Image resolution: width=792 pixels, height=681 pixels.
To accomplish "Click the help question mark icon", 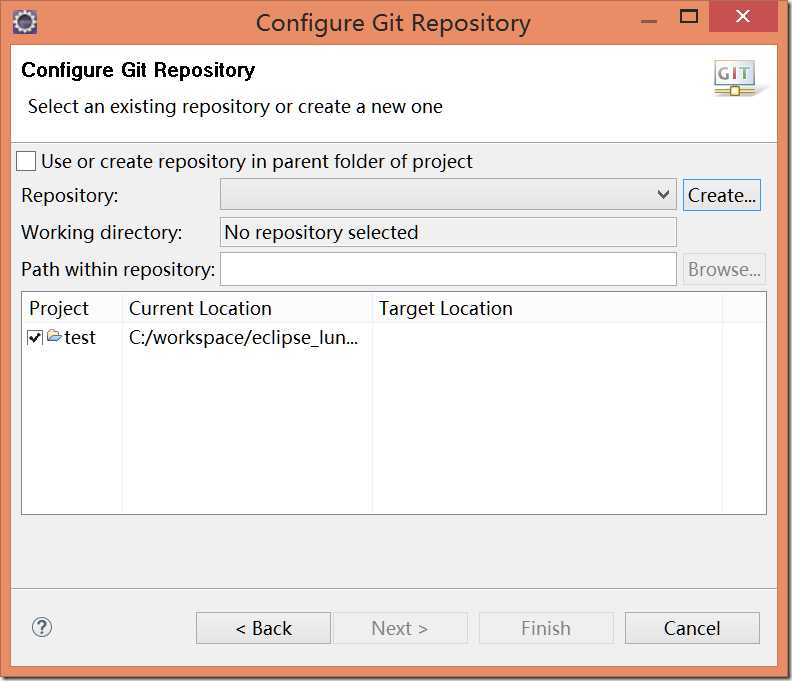I will 42,627.
